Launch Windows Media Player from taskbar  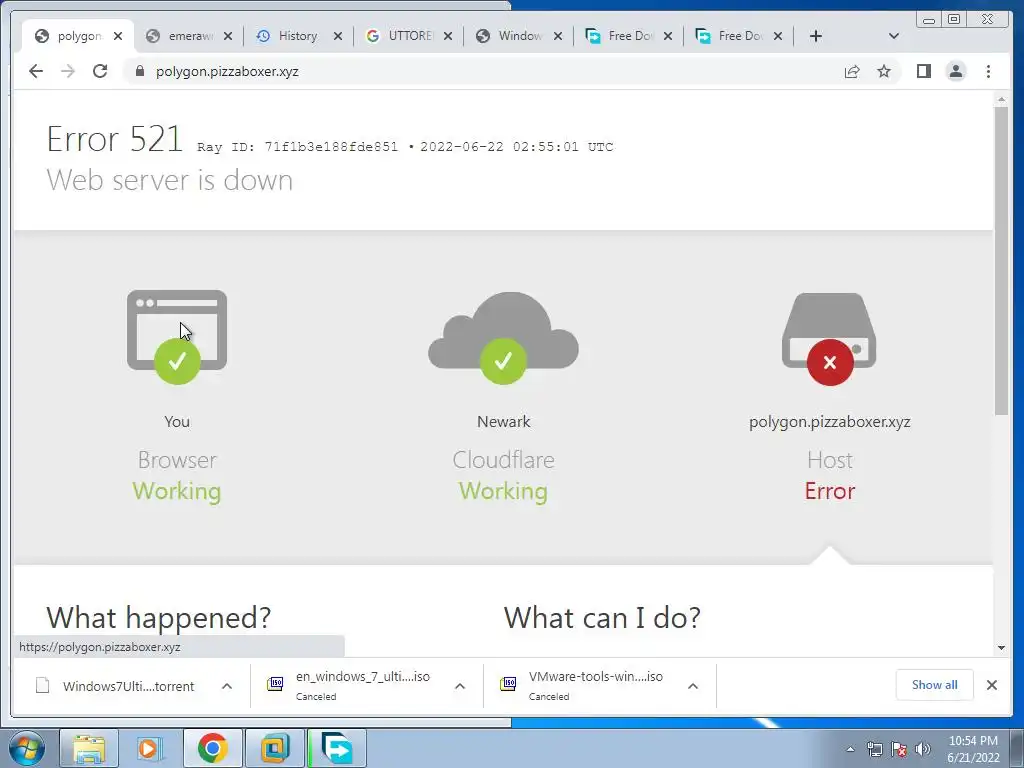click(149, 748)
